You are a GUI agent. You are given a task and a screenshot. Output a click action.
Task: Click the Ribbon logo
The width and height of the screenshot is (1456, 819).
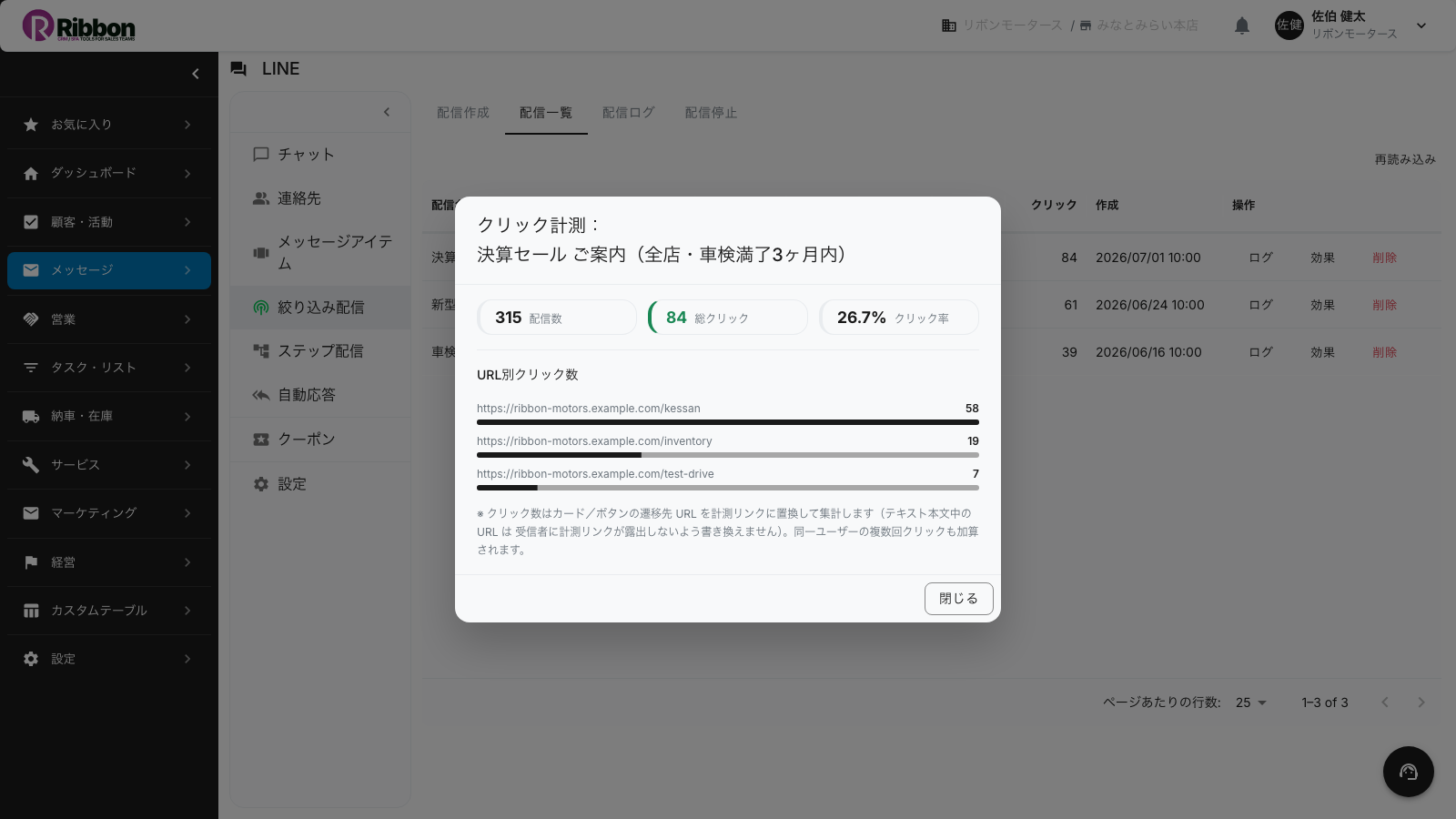tap(79, 25)
